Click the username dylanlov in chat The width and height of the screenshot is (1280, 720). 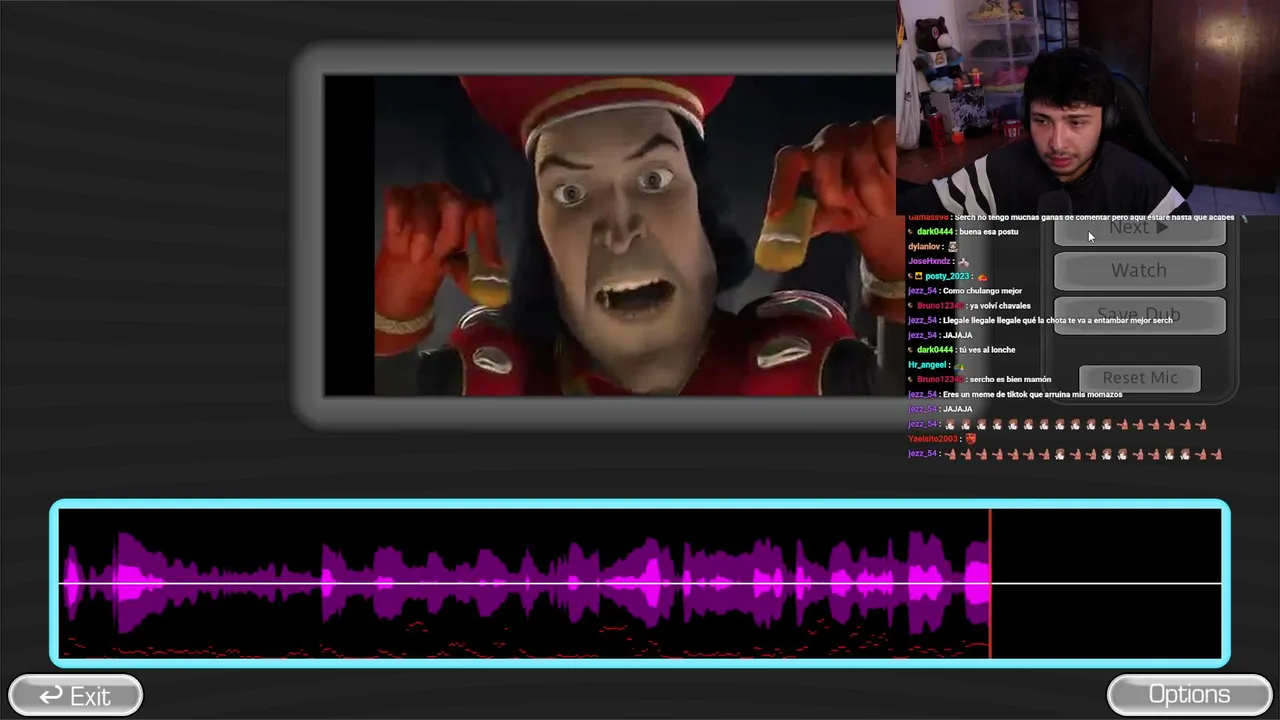click(x=924, y=246)
